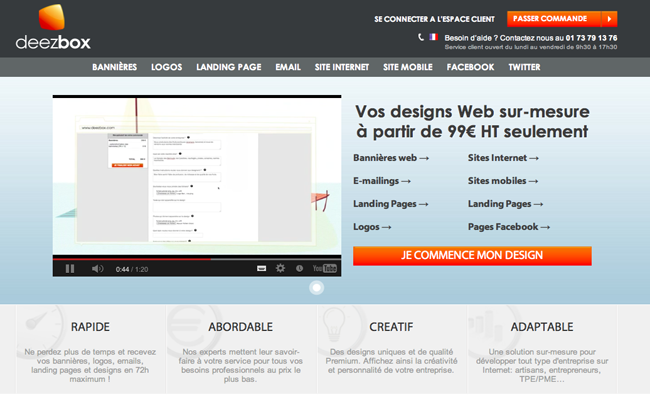
Task: Click the ADAPTABLE heading
Action: point(542,327)
